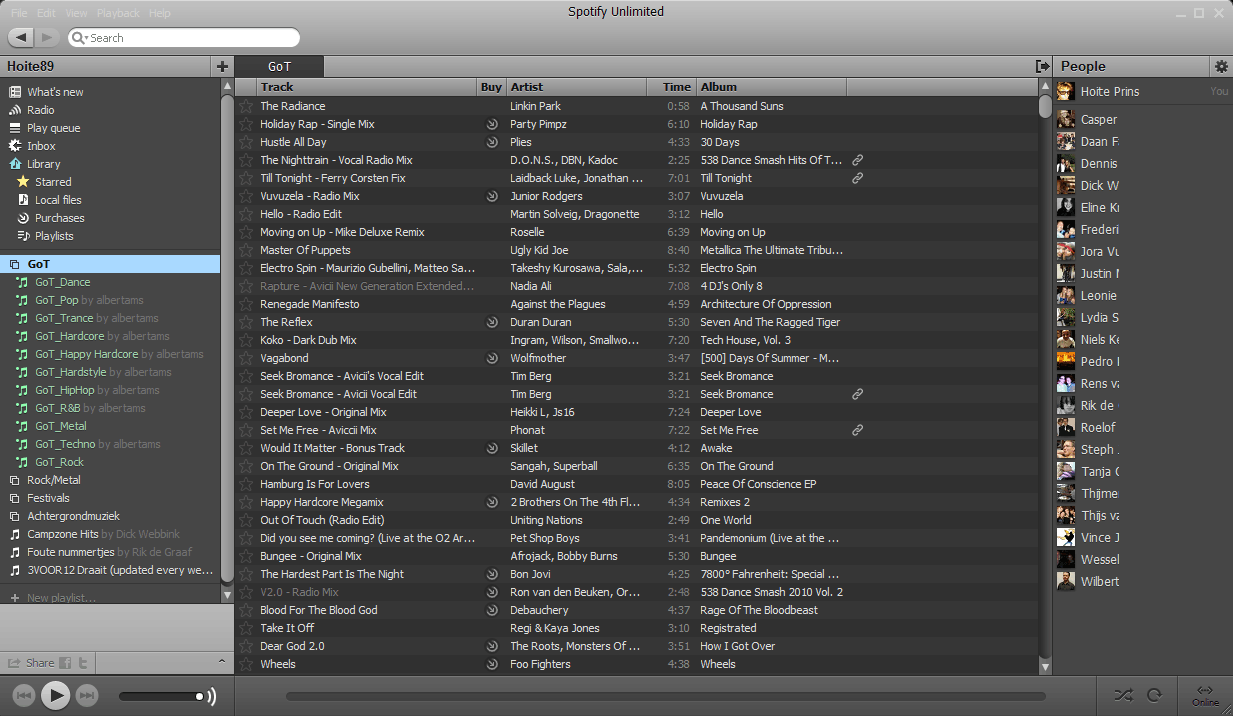Image resolution: width=1233 pixels, height=716 pixels.
Task: Adjust the volume slider
Action: tap(161, 696)
